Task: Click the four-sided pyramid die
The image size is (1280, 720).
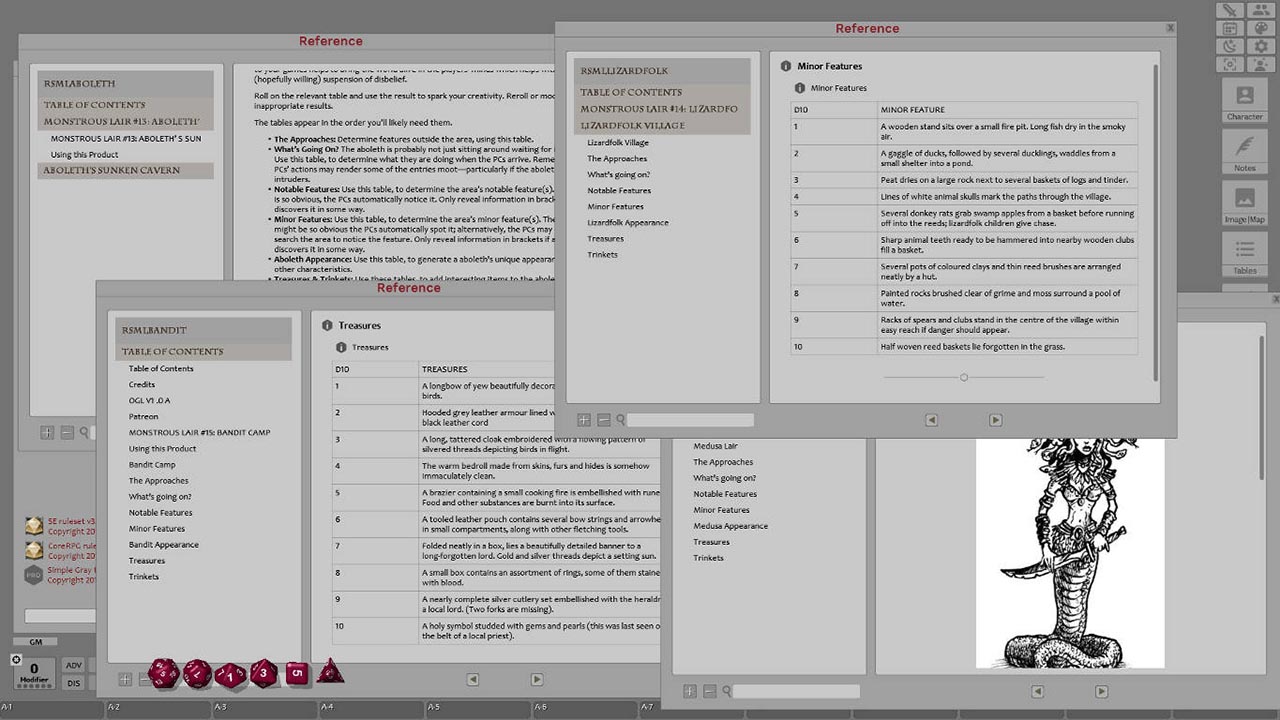Action: 330,672
